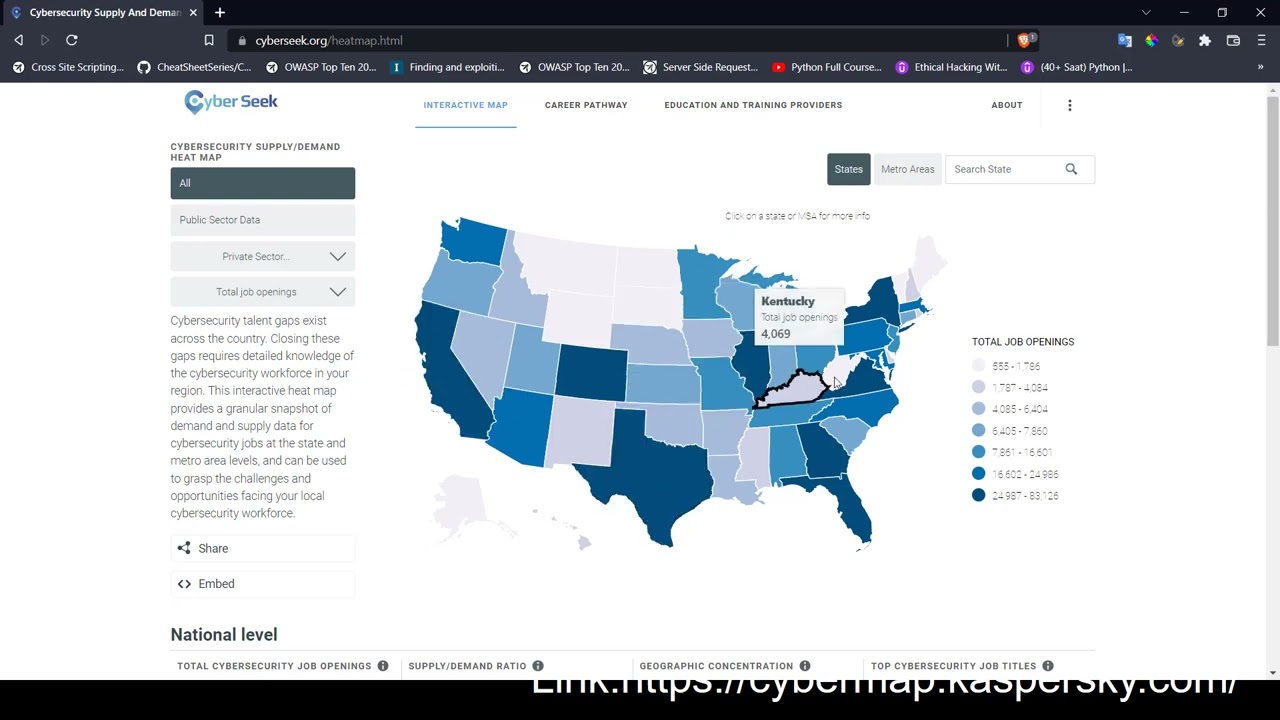Click the 7,861 - 16,601 legend swatch
1280x720 pixels.
coord(978,452)
